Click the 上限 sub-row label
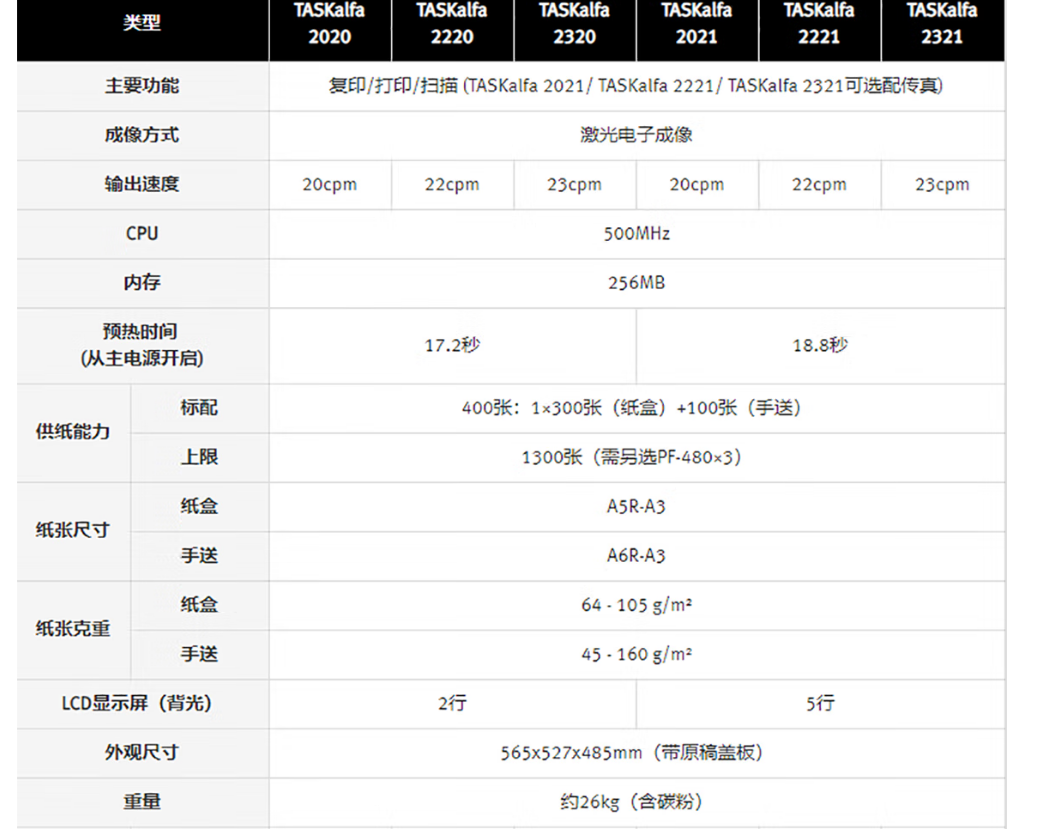Viewport: 1060px width, 829px height. click(199, 457)
